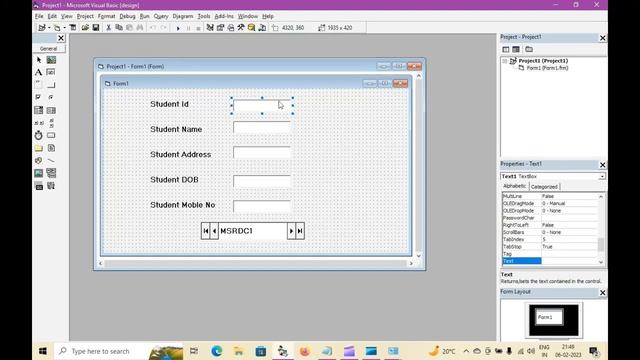Select the FileListBox tool in toolbox
This screenshot has height=360, width=640.
[51, 148]
